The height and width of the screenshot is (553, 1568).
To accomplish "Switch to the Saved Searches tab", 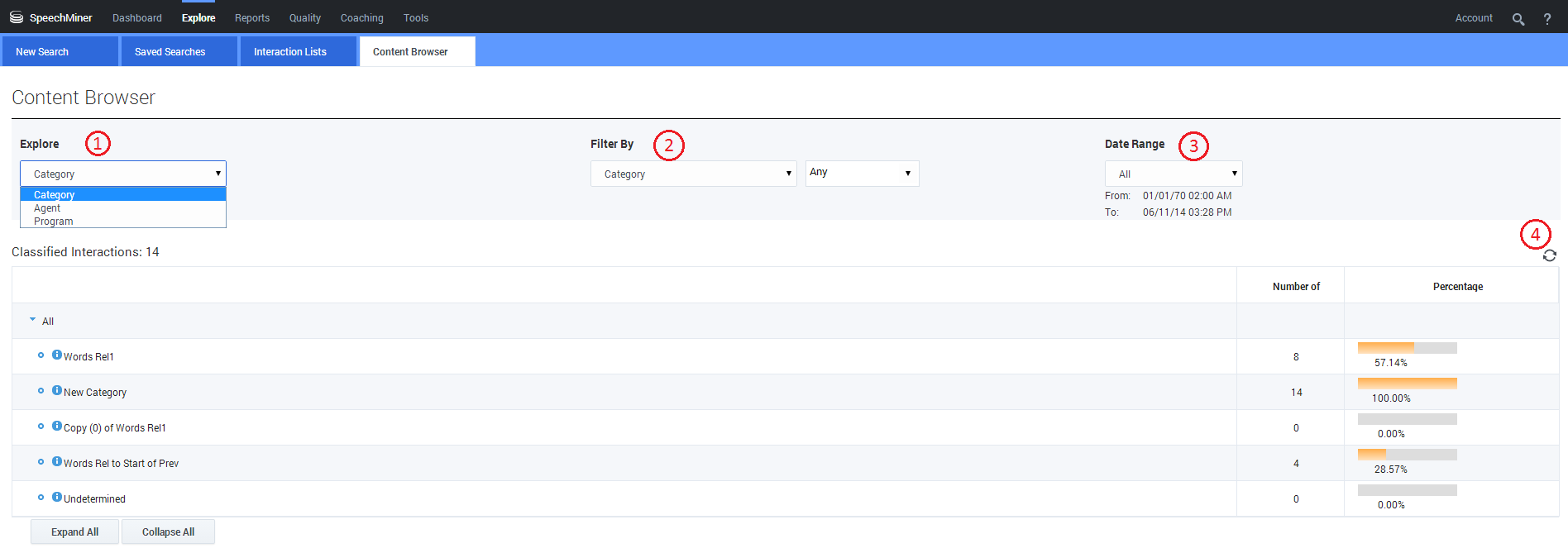I will (x=170, y=51).
